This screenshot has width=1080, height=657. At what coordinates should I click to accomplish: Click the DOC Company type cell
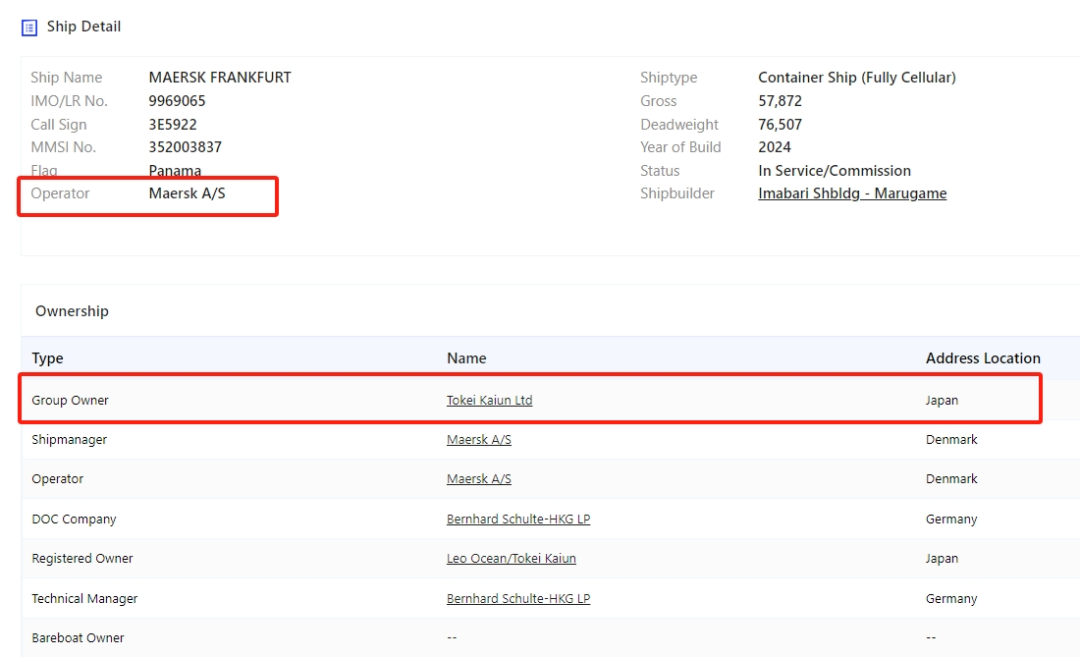tap(74, 519)
